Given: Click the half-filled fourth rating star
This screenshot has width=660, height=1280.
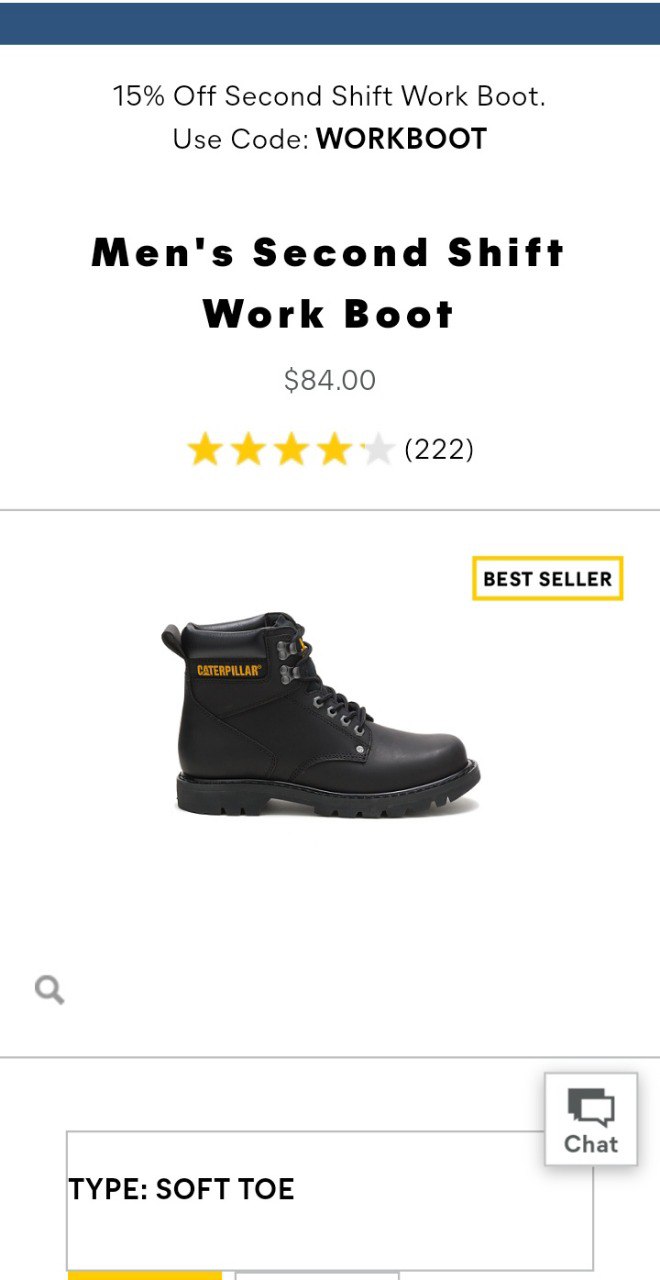Looking at the screenshot, I should [x=334, y=450].
